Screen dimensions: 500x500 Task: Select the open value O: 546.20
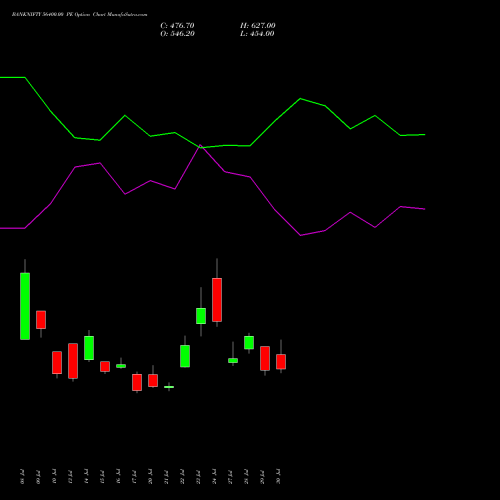click(x=177, y=34)
